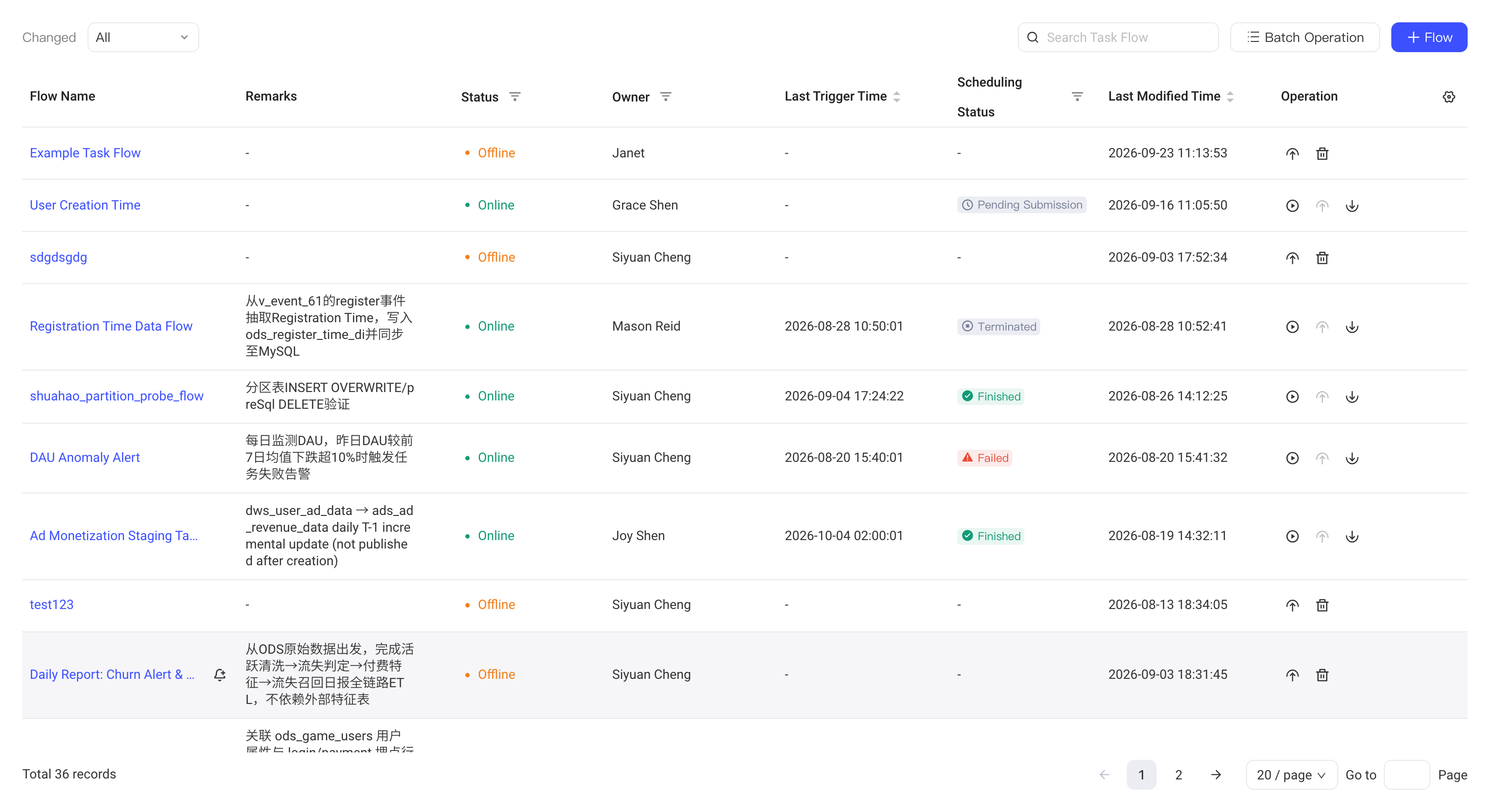The height and width of the screenshot is (812, 1490).
Task: Filter the Status column
Action: click(515, 96)
